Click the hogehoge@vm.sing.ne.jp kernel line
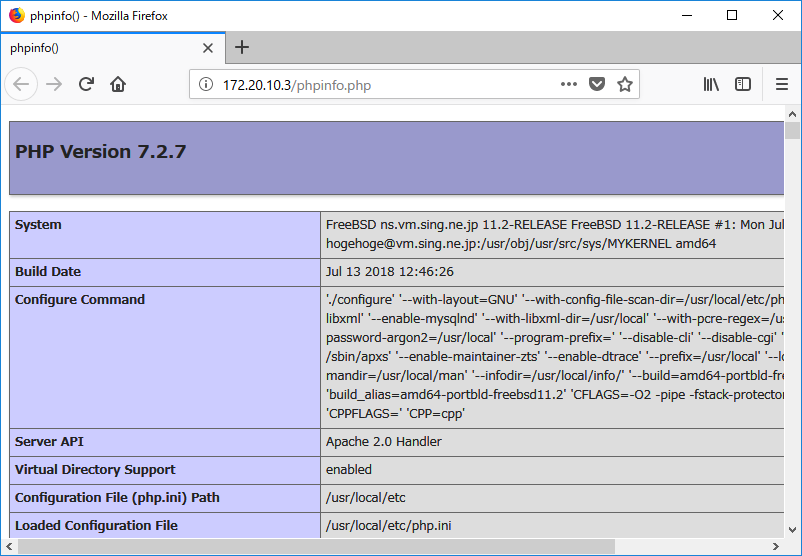802x556 pixels. [521, 243]
